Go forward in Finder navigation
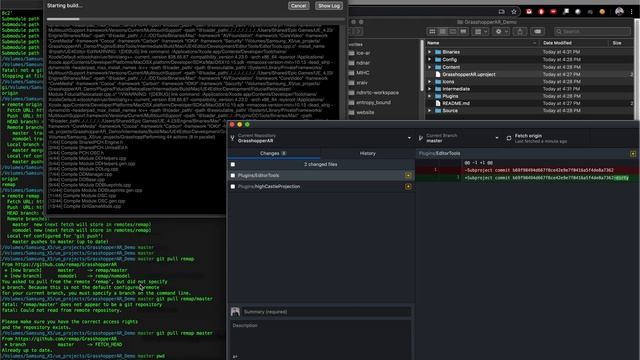Image resolution: width=640 pixels, height=360 pixels. [x=358, y=31]
